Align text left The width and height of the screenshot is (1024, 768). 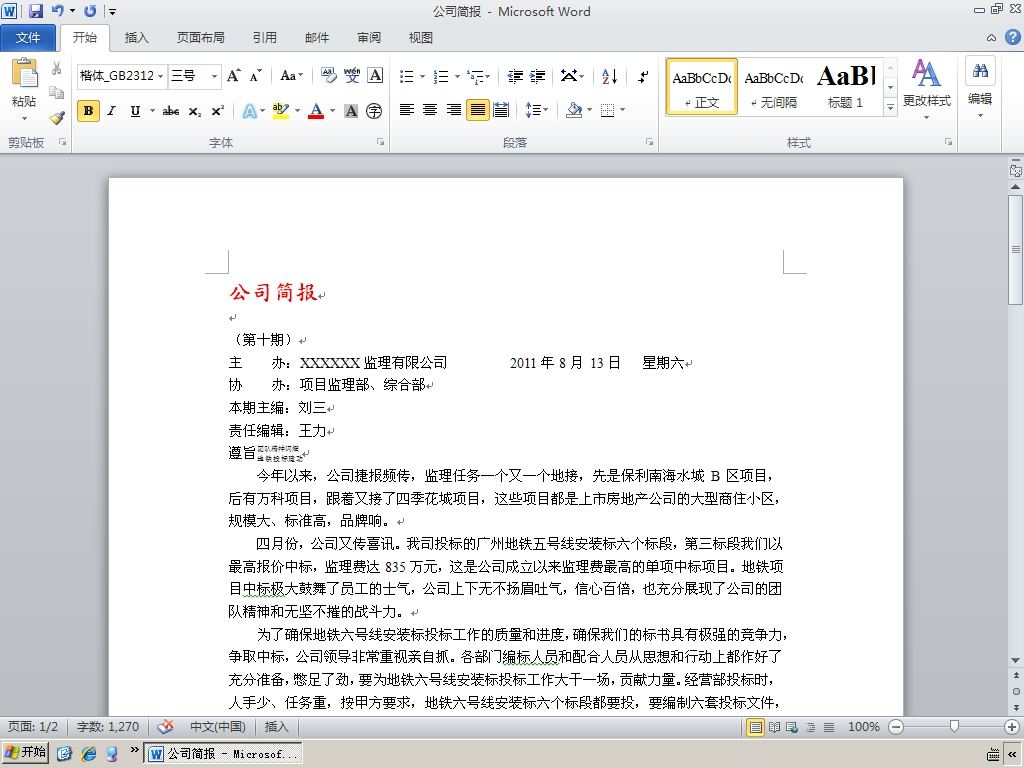point(406,110)
